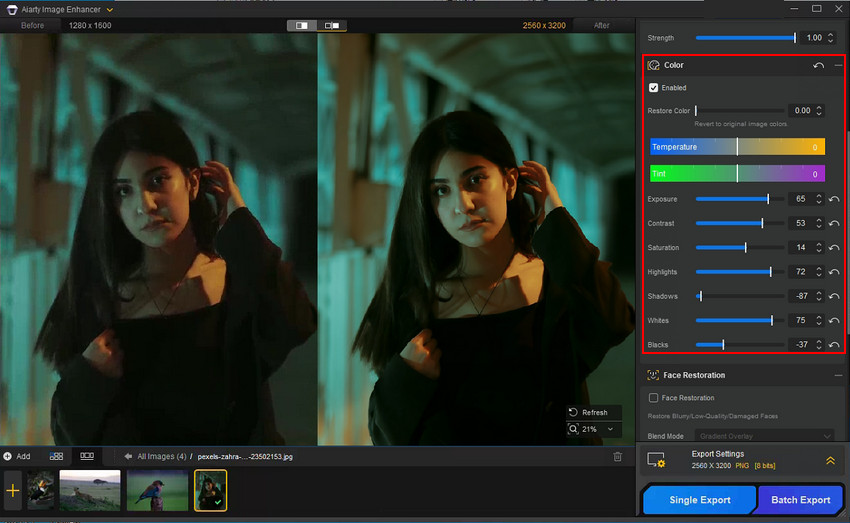
Task: Collapse the Color panel
Action: tap(838, 66)
